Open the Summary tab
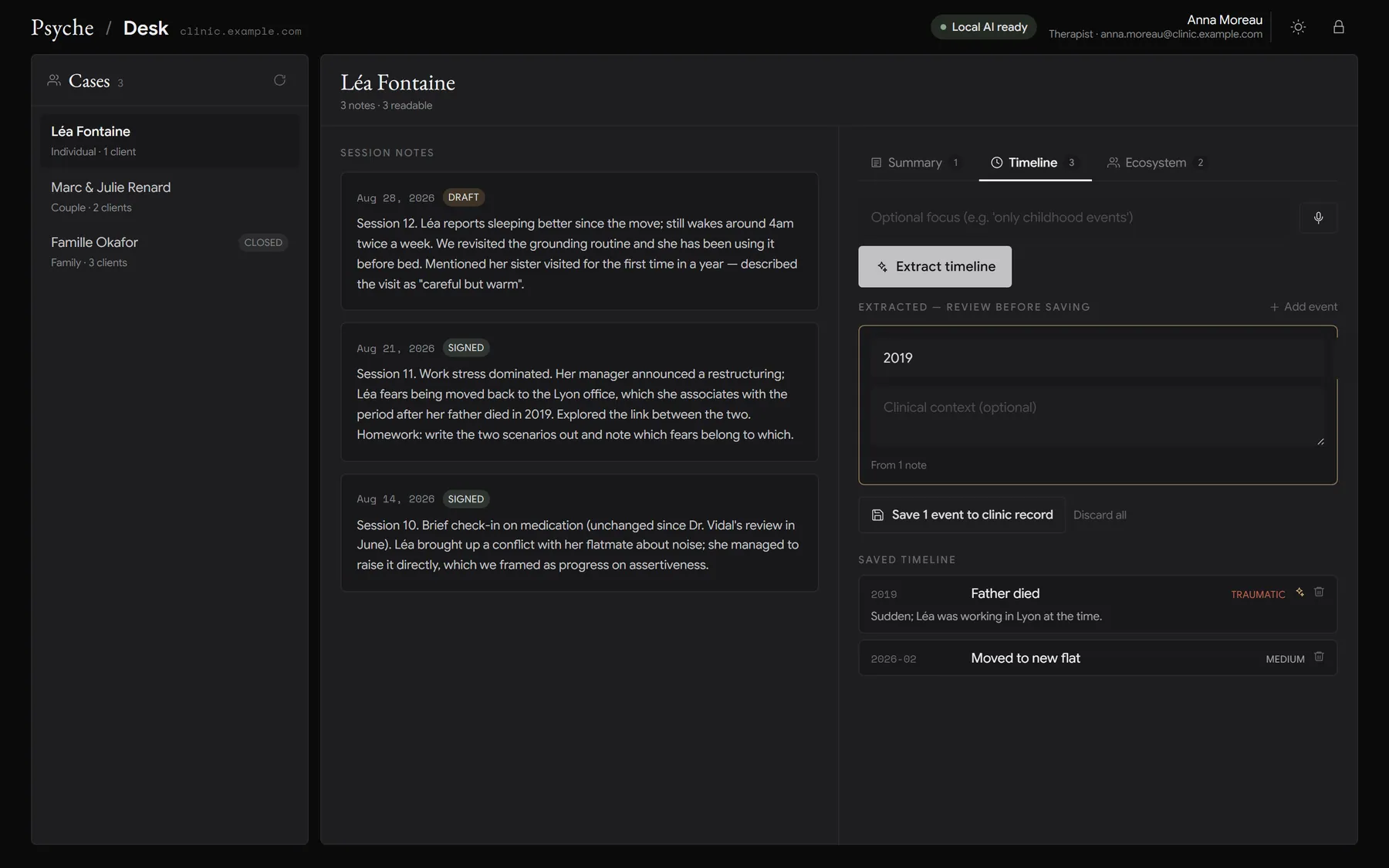Viewport: 1389px width, 868px height. pyautogui.click(x=914, y=163)
